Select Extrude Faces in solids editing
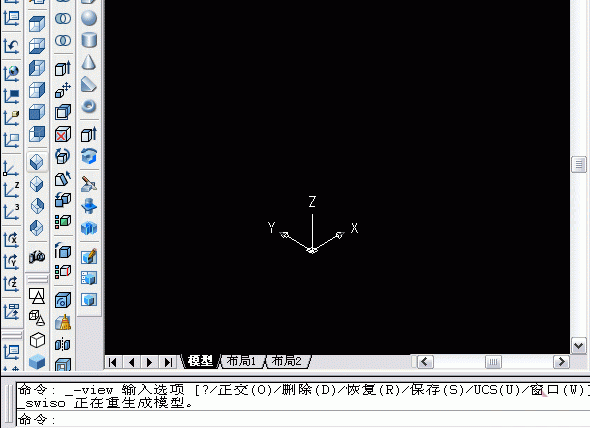This screenshot has height=428, width=590. click(63, 69)
